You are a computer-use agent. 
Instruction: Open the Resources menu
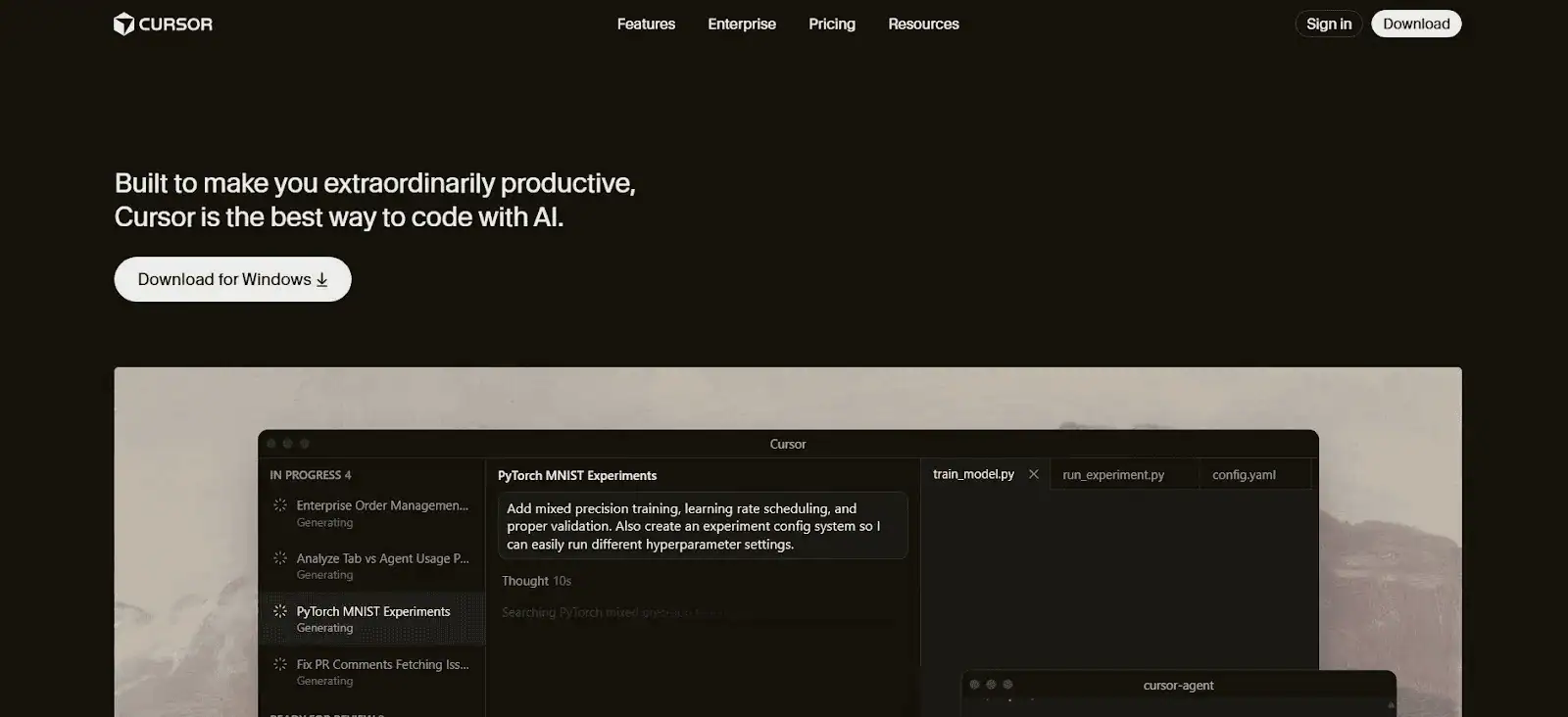[x=923, y=24]
